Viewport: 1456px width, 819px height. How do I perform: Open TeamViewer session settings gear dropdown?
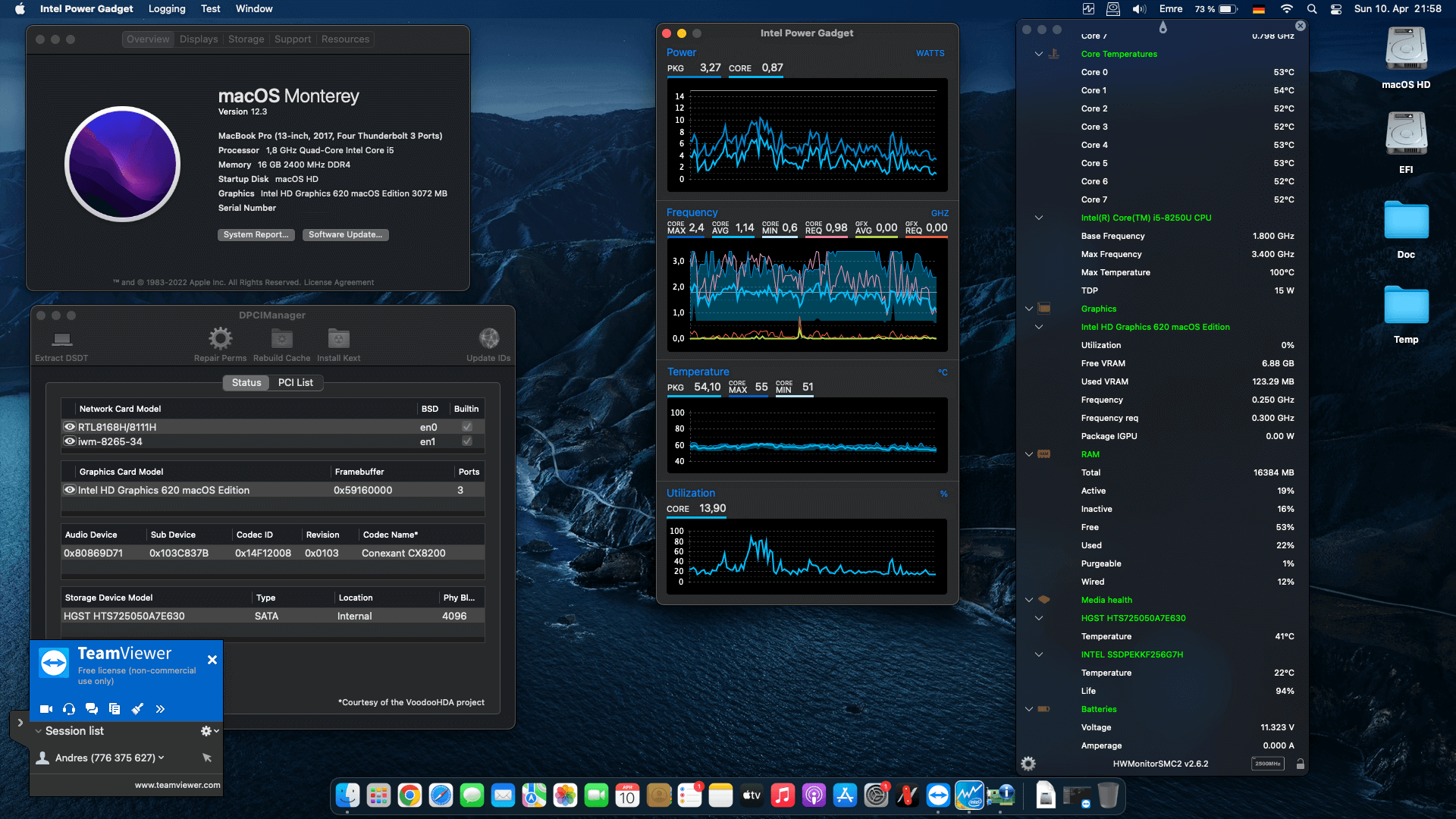(x=209, y=731)
